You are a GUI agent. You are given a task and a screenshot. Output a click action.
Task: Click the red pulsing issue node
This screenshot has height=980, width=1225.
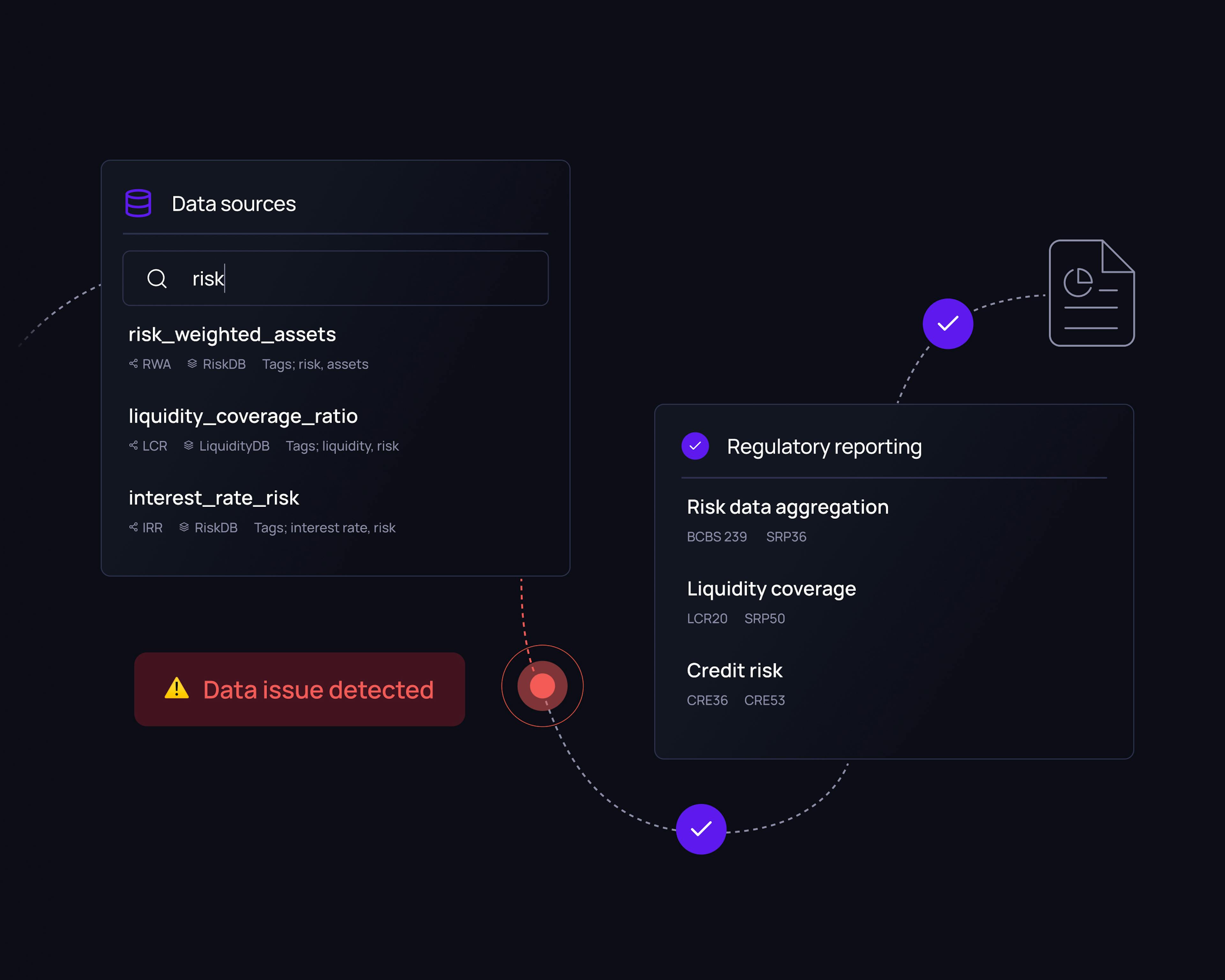542,686
